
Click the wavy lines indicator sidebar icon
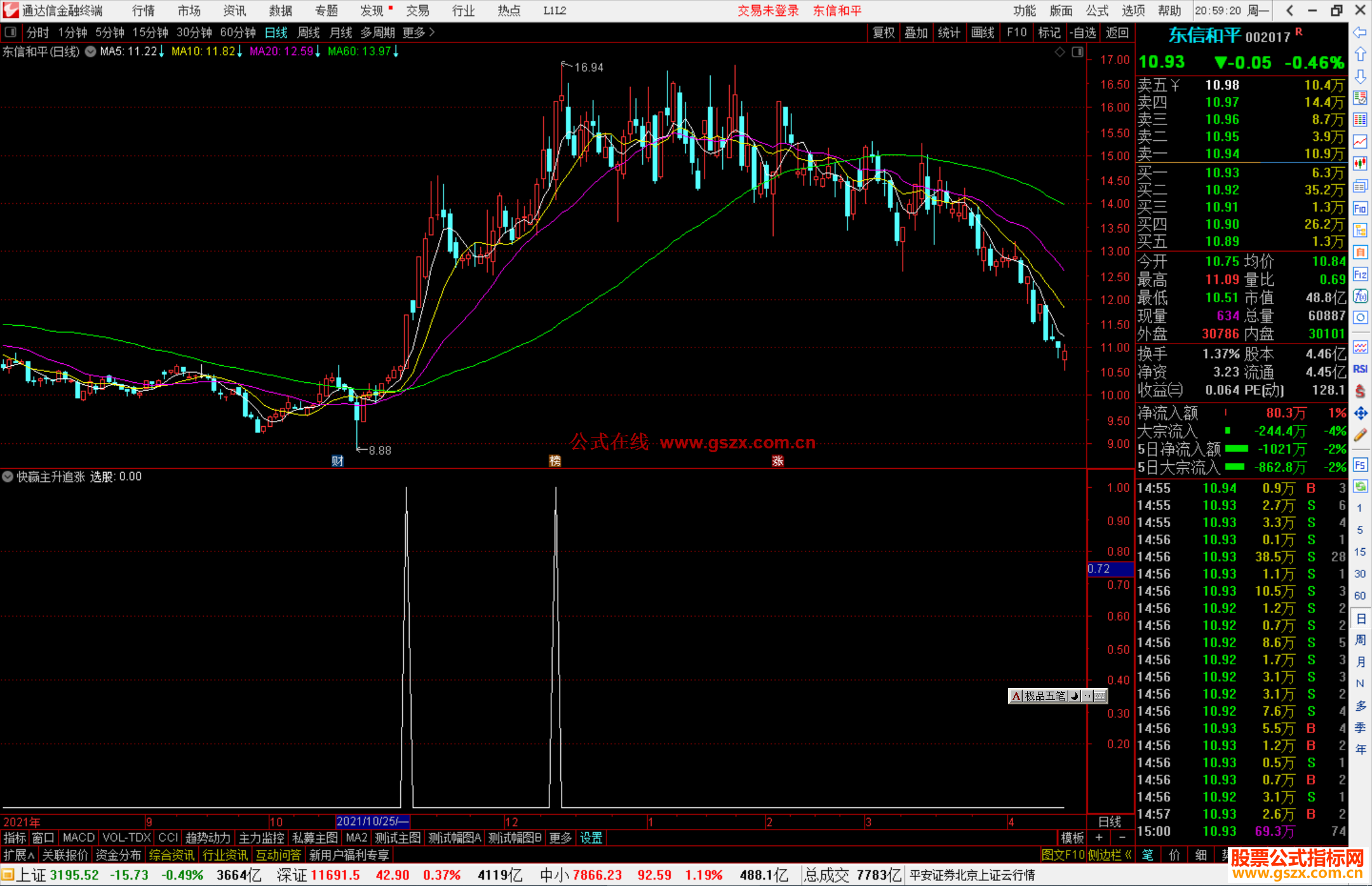(x=1360, y=347)
